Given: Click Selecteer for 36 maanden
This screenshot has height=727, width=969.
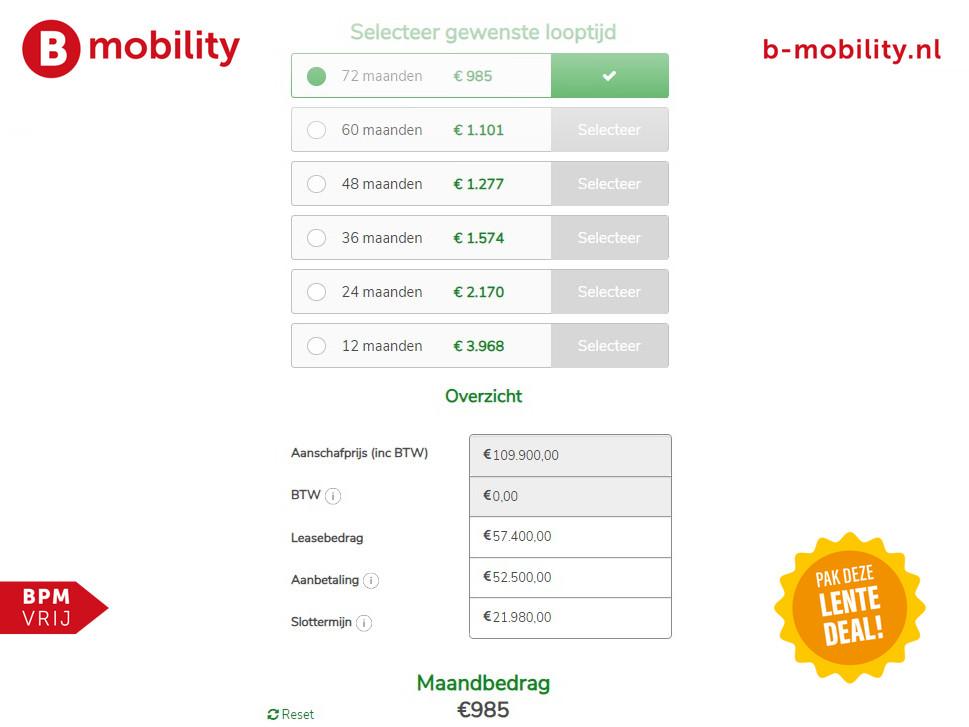Looking at the screenshot, I should 609,237.
